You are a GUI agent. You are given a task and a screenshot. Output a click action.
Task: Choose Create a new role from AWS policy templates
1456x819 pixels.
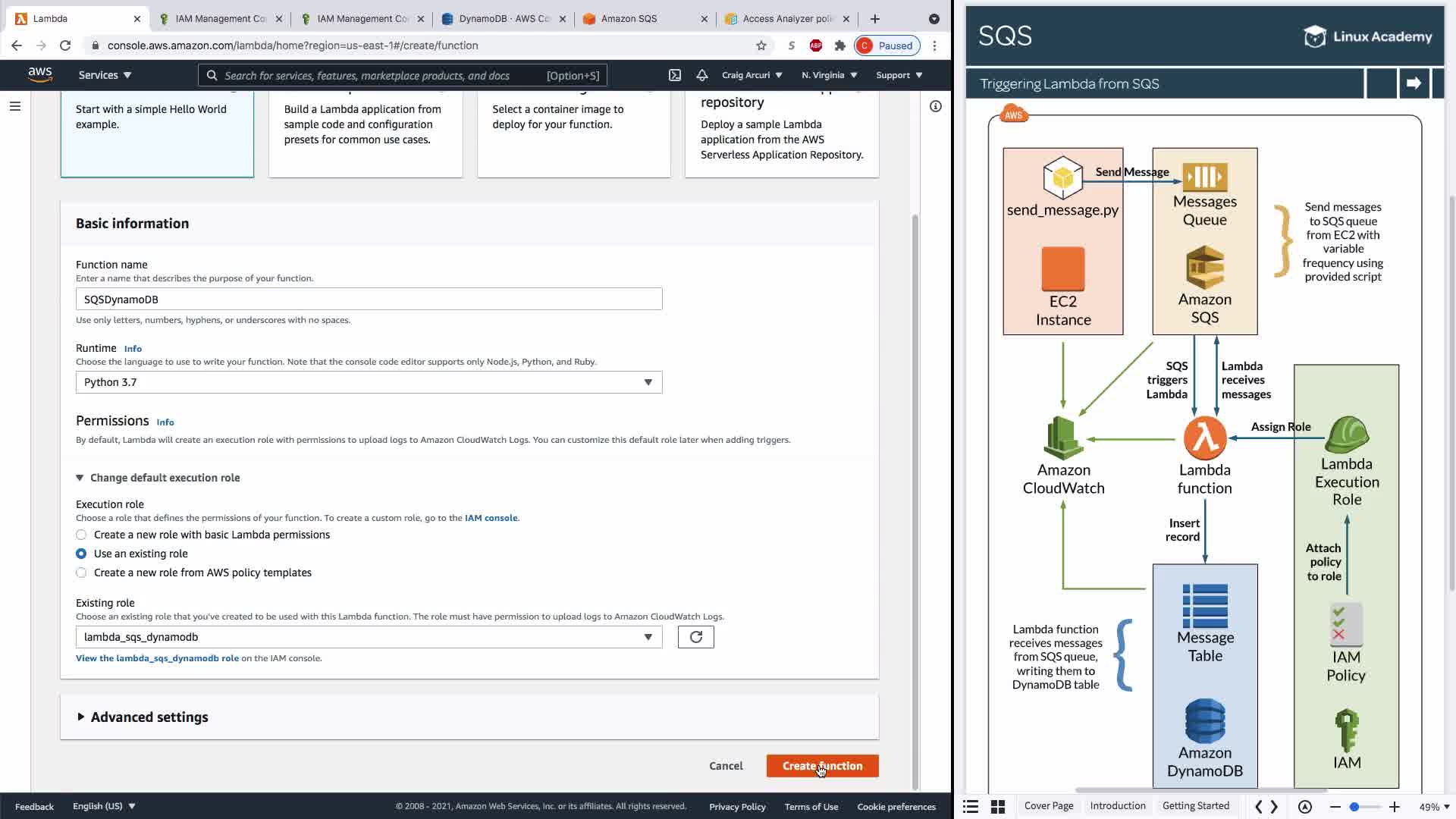tap(81, 573)
